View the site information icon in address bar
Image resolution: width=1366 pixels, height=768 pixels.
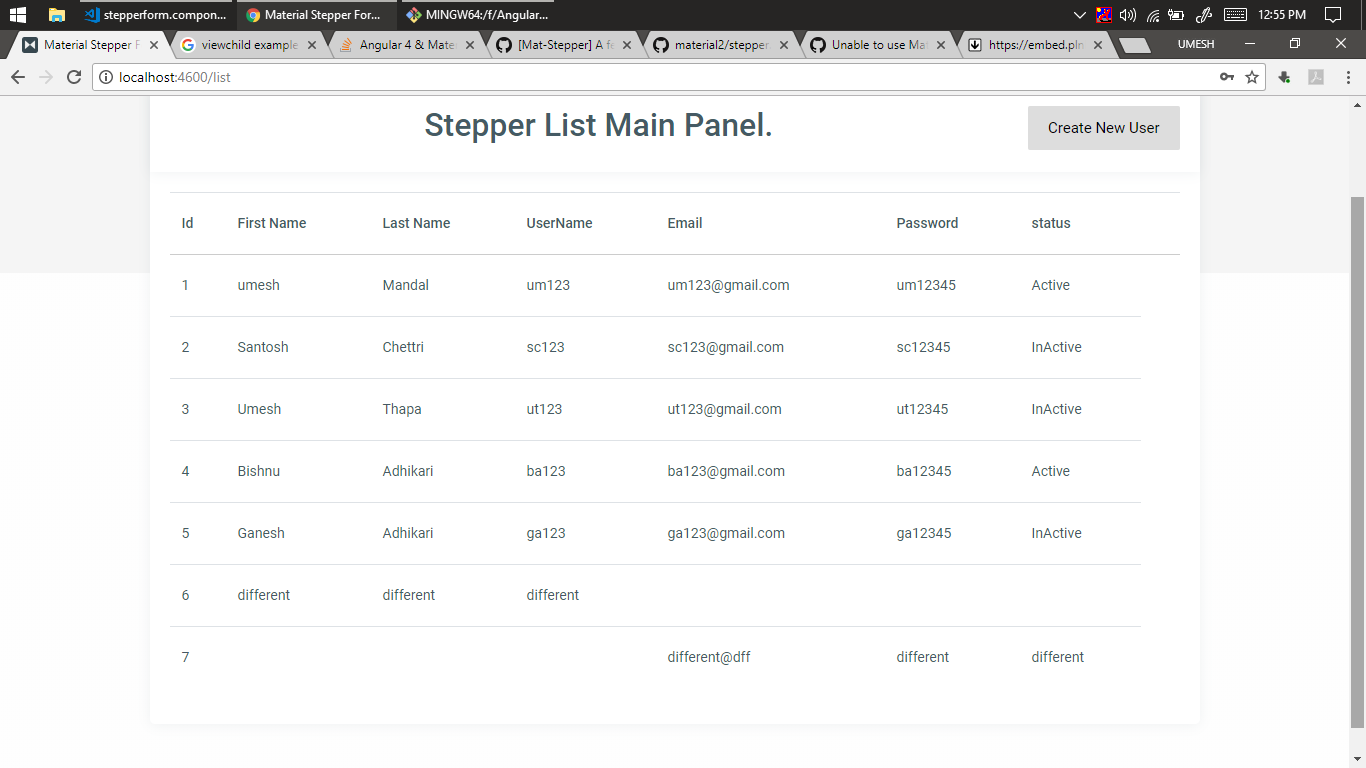(x=106, y=77)
